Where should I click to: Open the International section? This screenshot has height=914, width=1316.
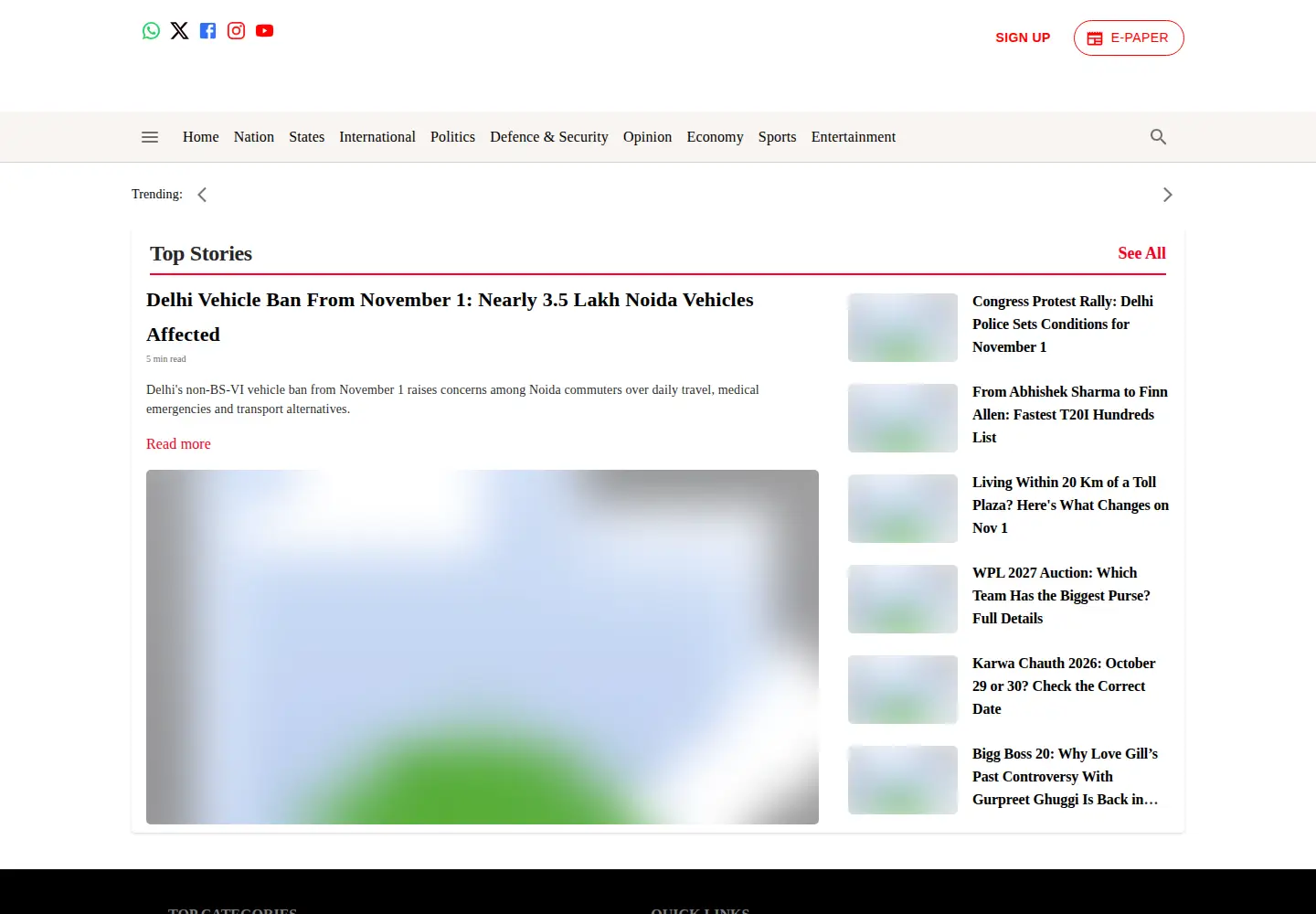click(x=377, y=137)
